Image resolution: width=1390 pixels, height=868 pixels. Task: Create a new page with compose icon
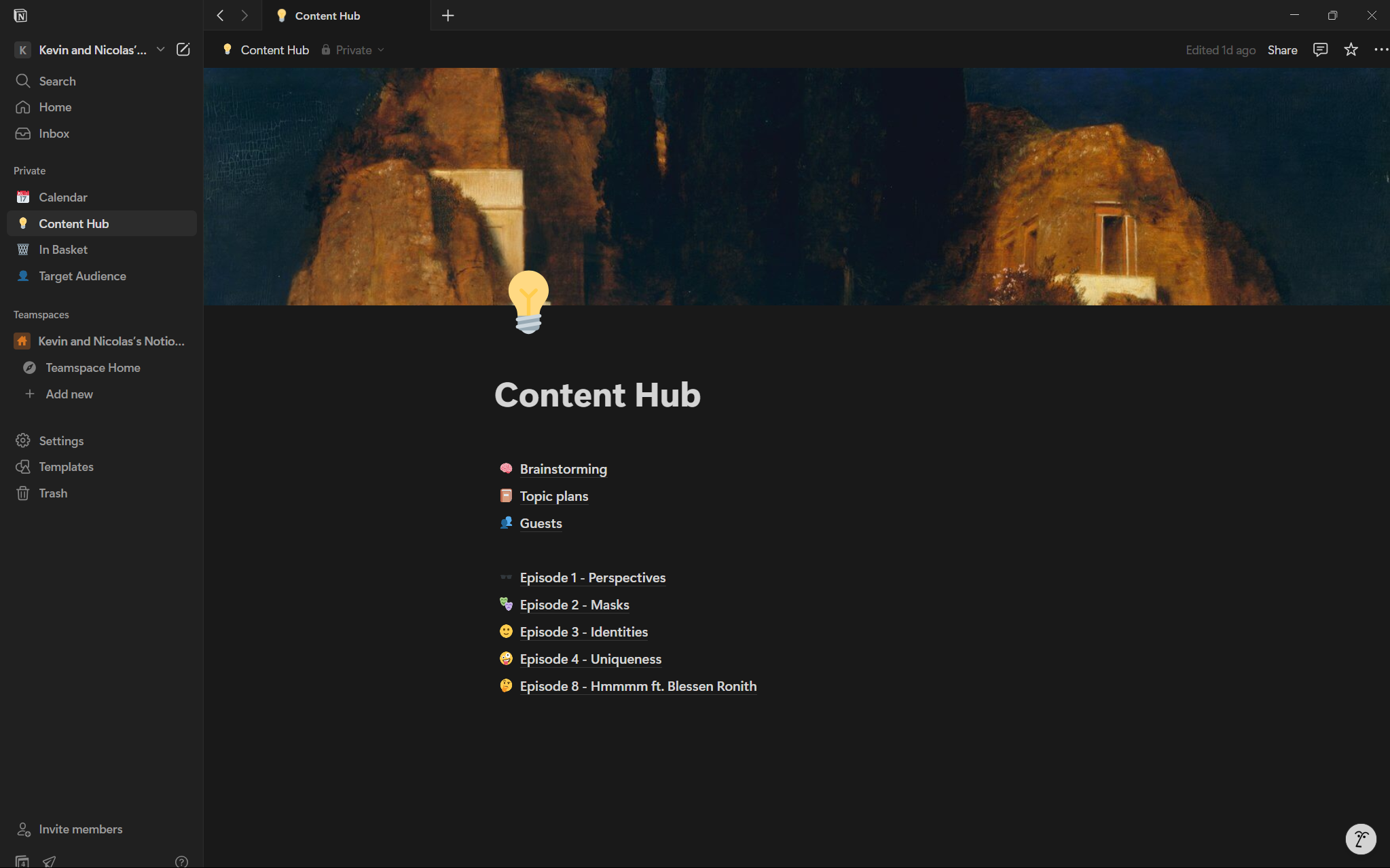pyautogui.click(x=183, y=50)
